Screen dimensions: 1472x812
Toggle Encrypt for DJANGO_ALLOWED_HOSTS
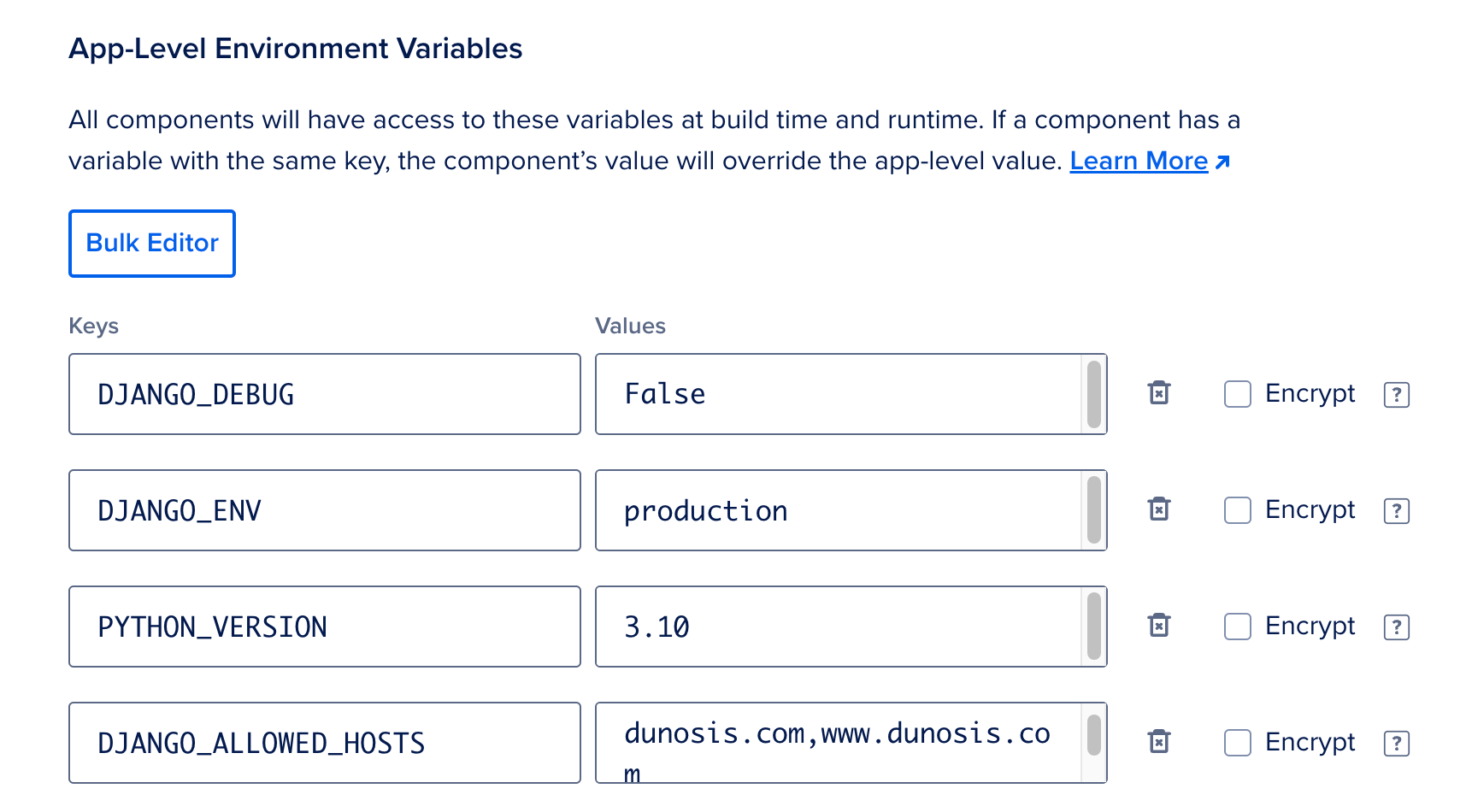click(x=1237, y=743)
